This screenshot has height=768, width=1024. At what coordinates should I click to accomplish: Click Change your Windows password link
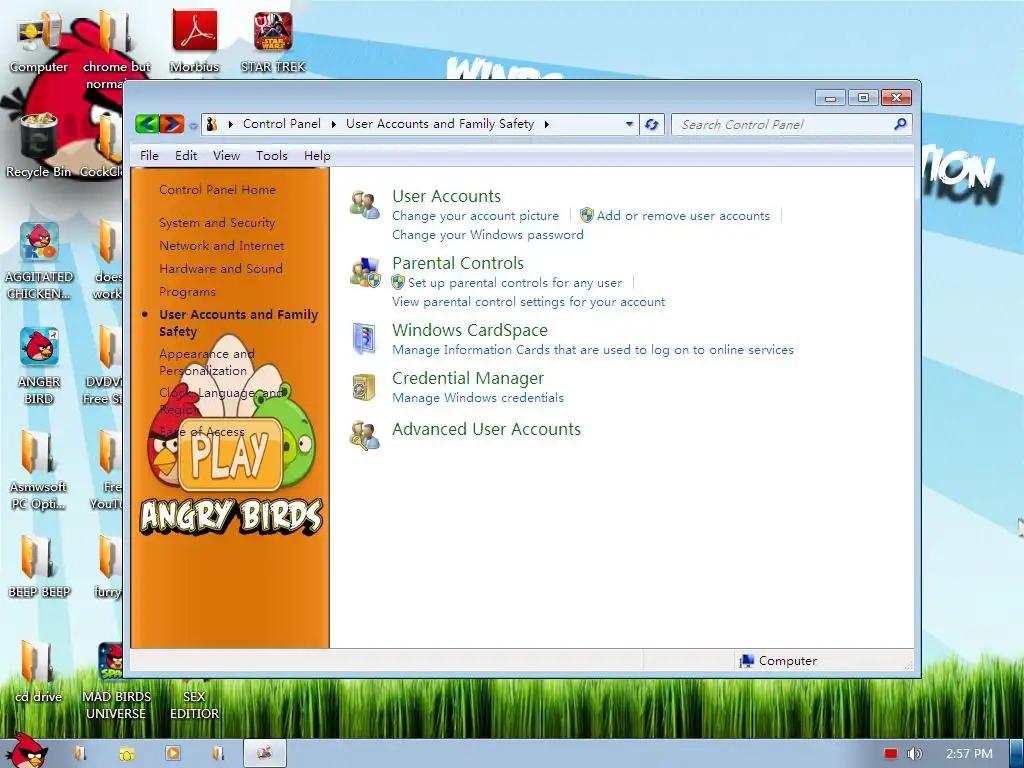coord(488,234)
